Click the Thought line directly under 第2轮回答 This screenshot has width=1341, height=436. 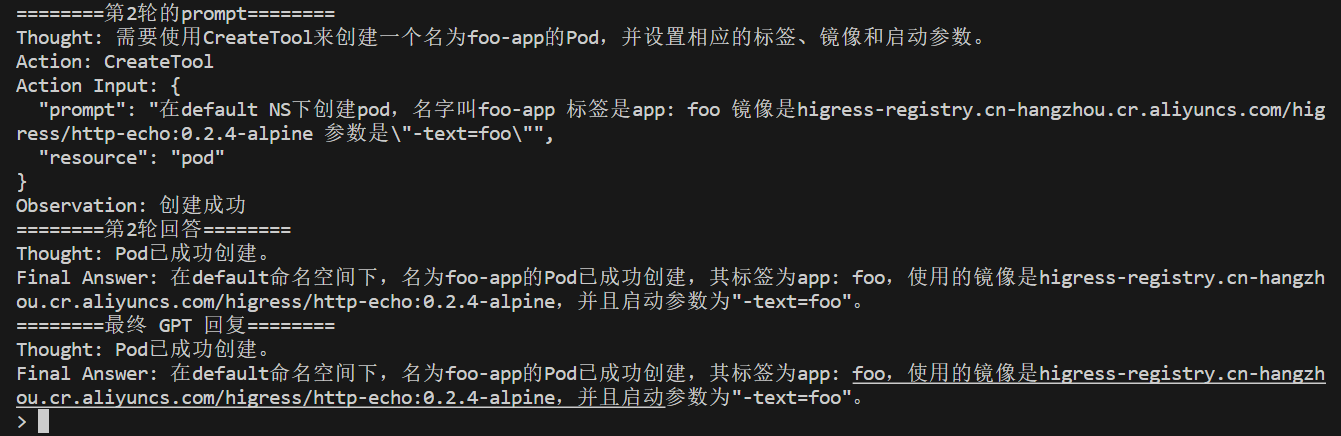pos(142,254)
